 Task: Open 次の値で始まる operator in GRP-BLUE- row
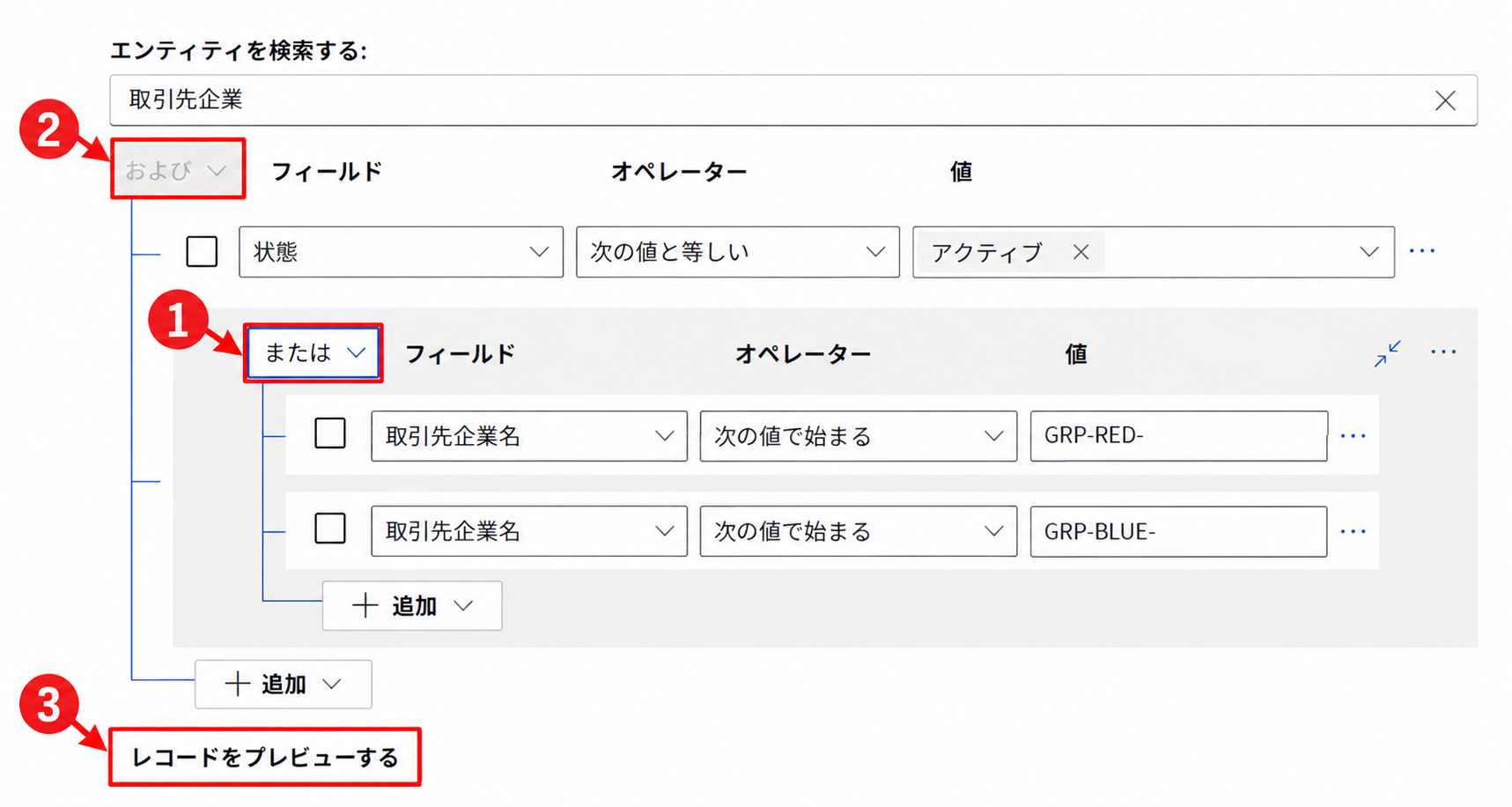pyautogui.click(x=858, y=531)
